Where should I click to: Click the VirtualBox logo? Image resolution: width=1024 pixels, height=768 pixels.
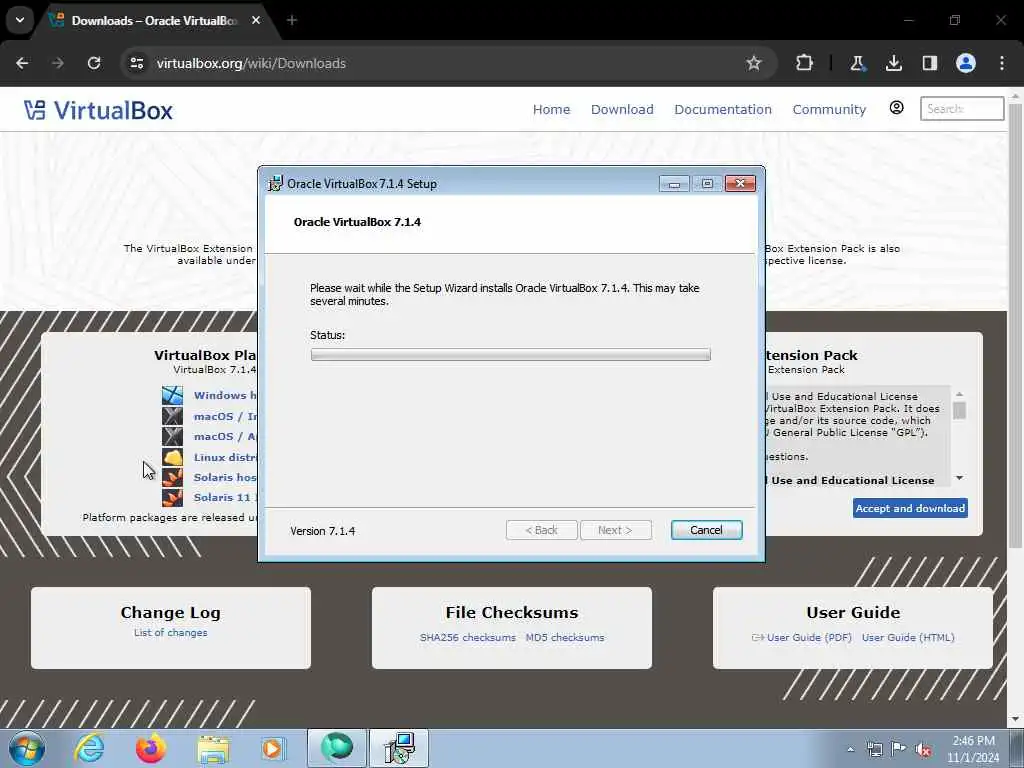click(x=98, y=110)
